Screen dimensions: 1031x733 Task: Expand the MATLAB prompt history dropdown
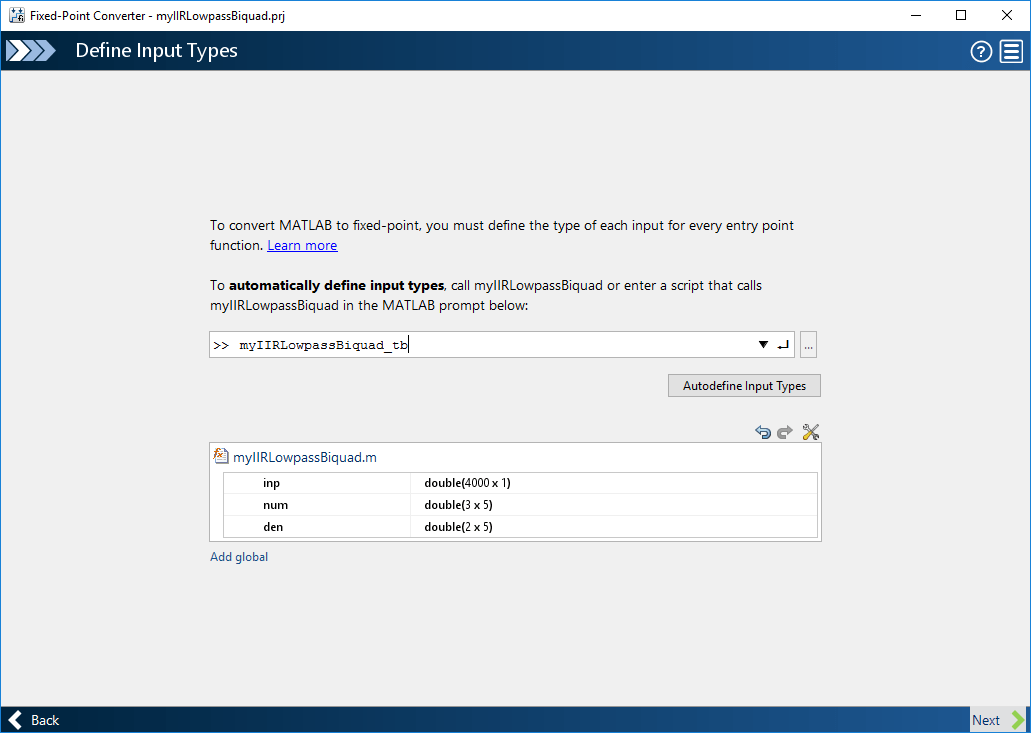point(763,345)
